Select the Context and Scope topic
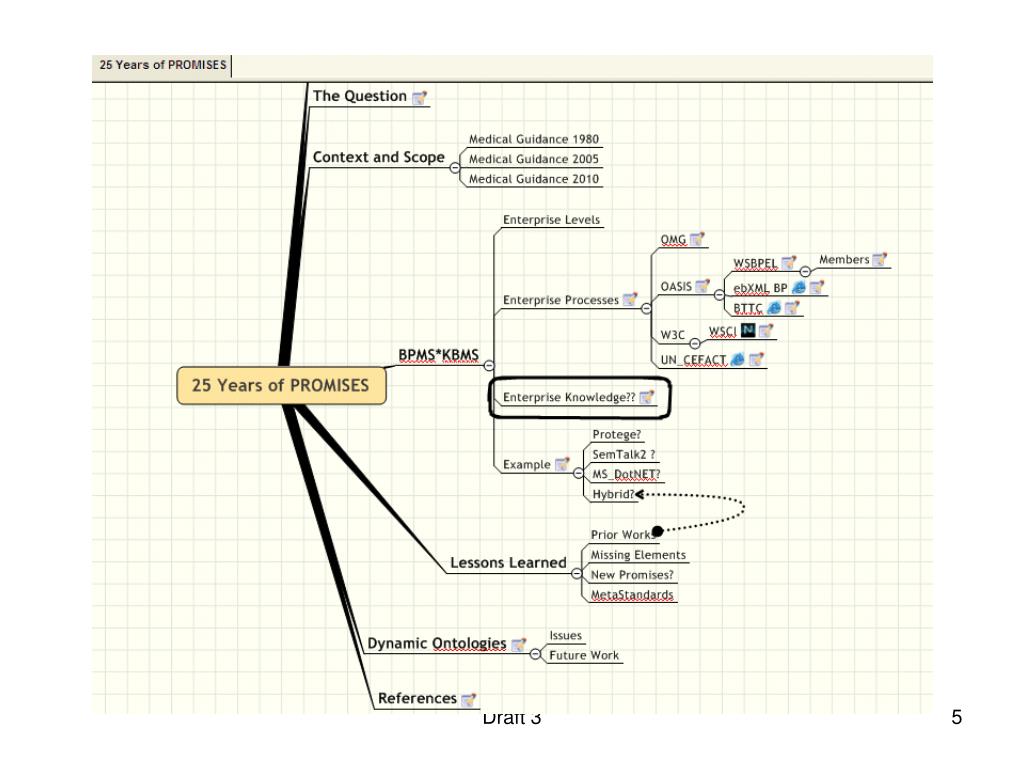The width and height of the screenshot is (1024, 768). 379,157
